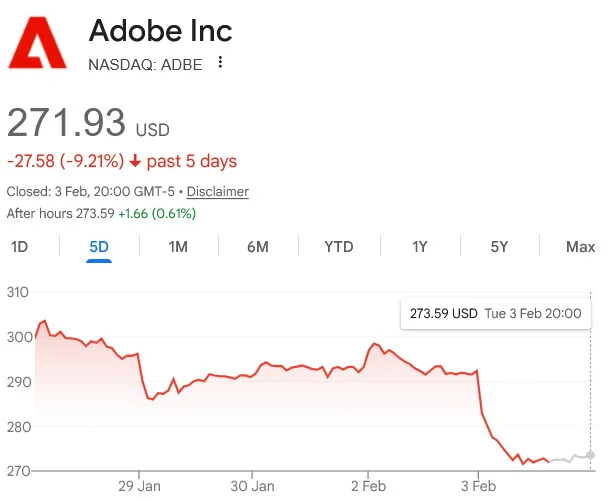Click the red Adobe logo
Screen dimensions: 614x501
[38, 42]
